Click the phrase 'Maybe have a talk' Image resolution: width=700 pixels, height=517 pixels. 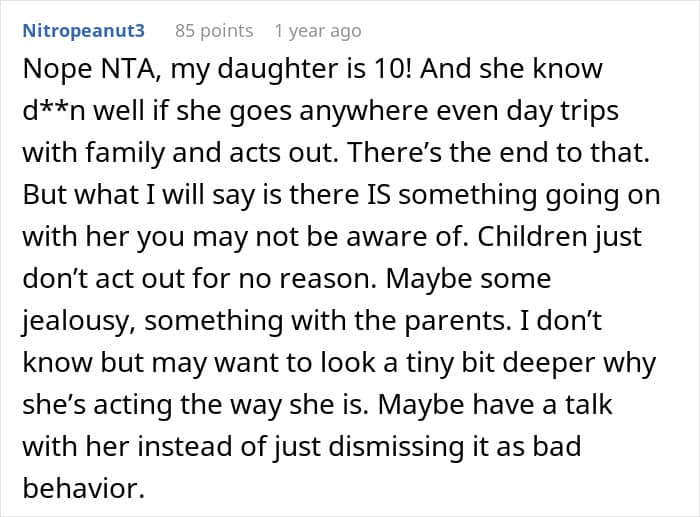tap(495, 404)
